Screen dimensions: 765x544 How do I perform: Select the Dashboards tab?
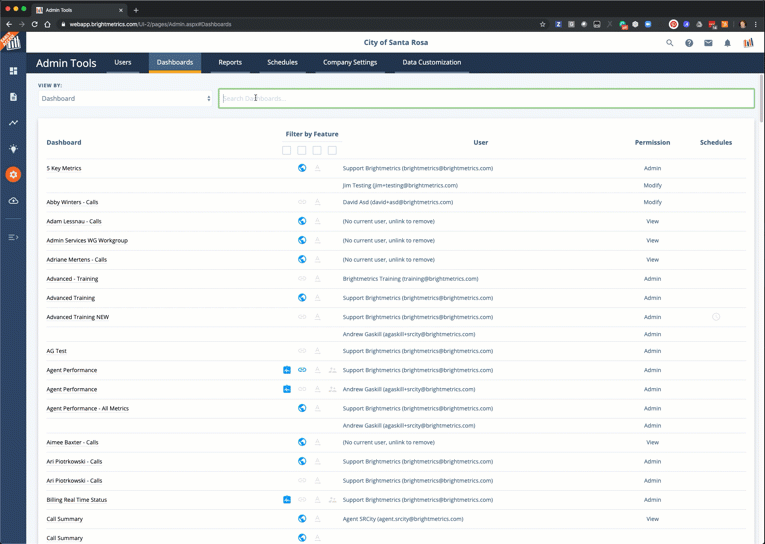pyautogui.click(x=175, y=62)
